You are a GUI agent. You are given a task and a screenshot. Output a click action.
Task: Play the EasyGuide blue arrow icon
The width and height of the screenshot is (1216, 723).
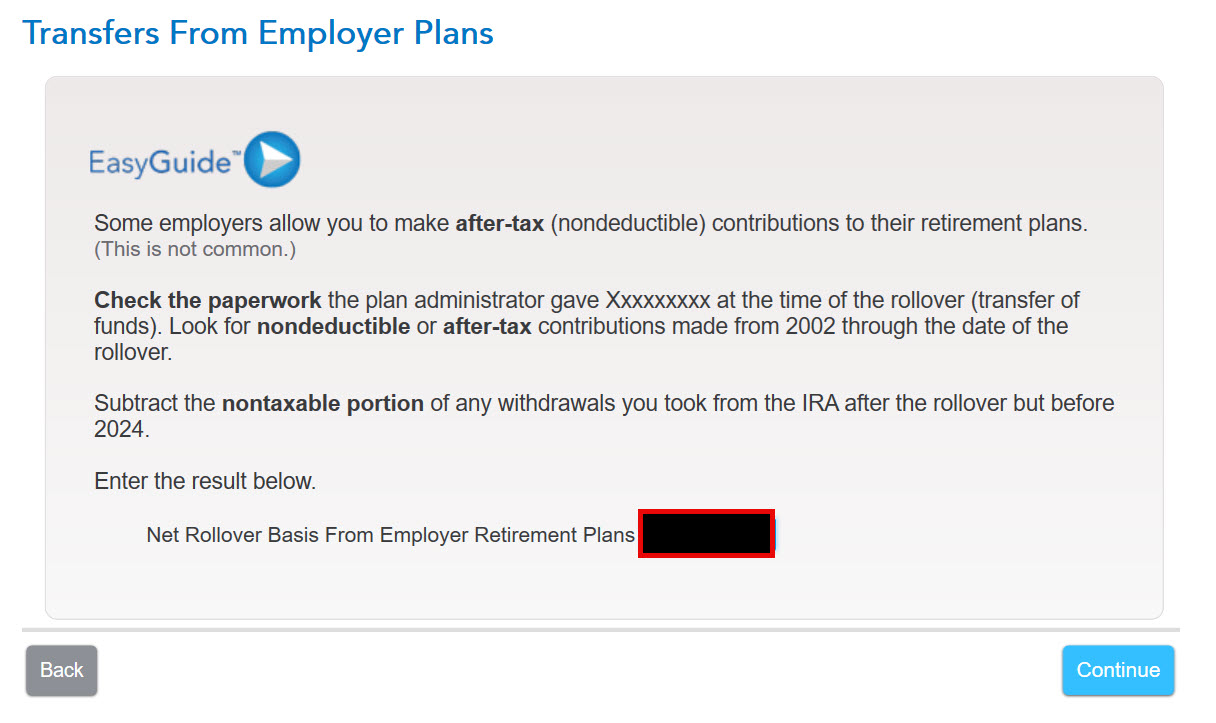(272, 159)
